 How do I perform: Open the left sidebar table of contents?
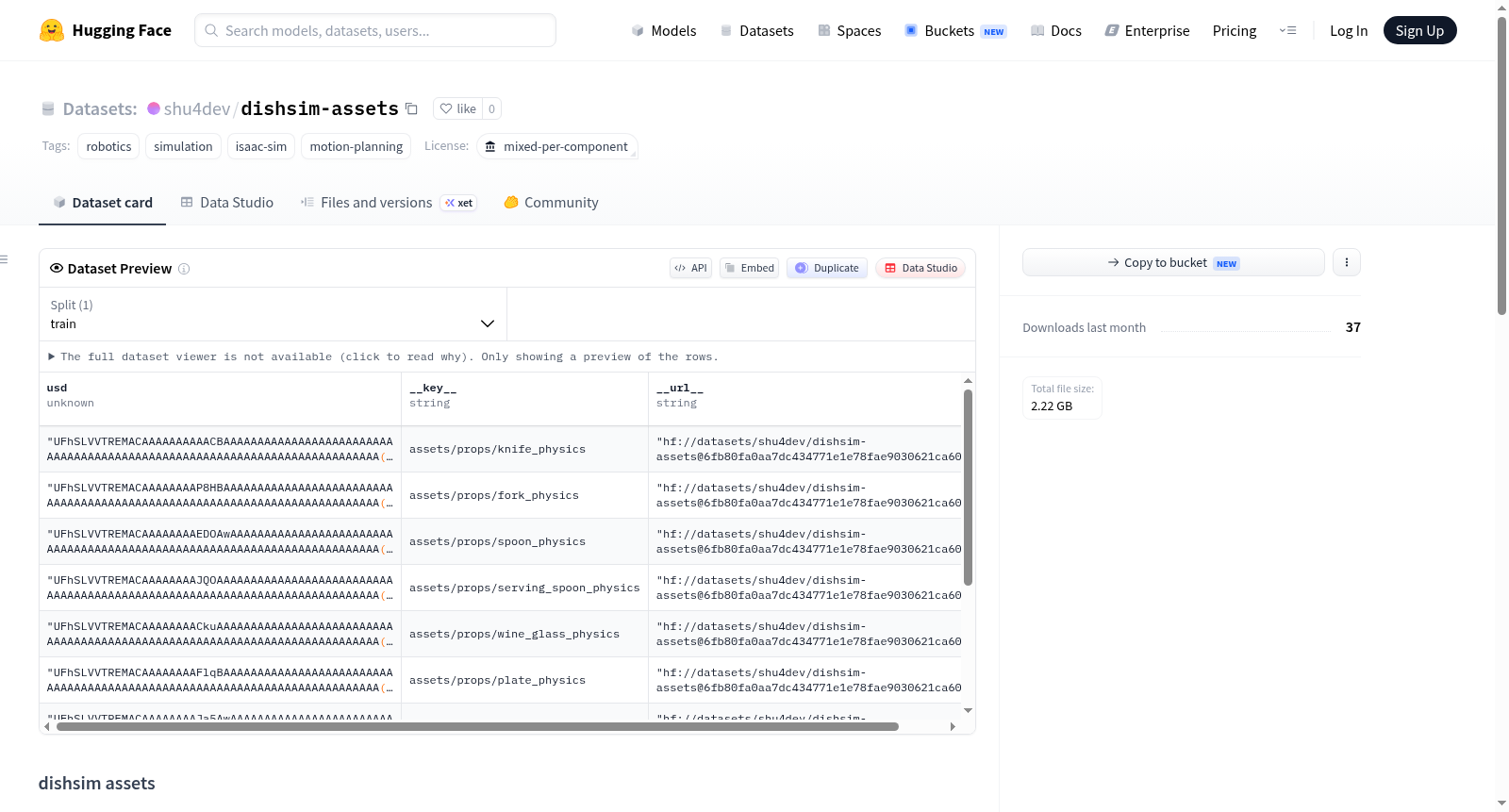[x=5, y=259]
